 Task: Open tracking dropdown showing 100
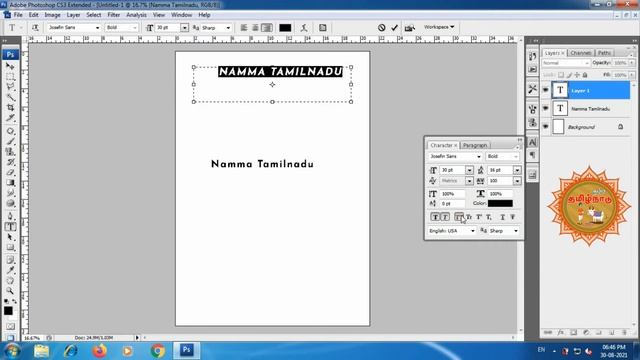coord(517,181)
